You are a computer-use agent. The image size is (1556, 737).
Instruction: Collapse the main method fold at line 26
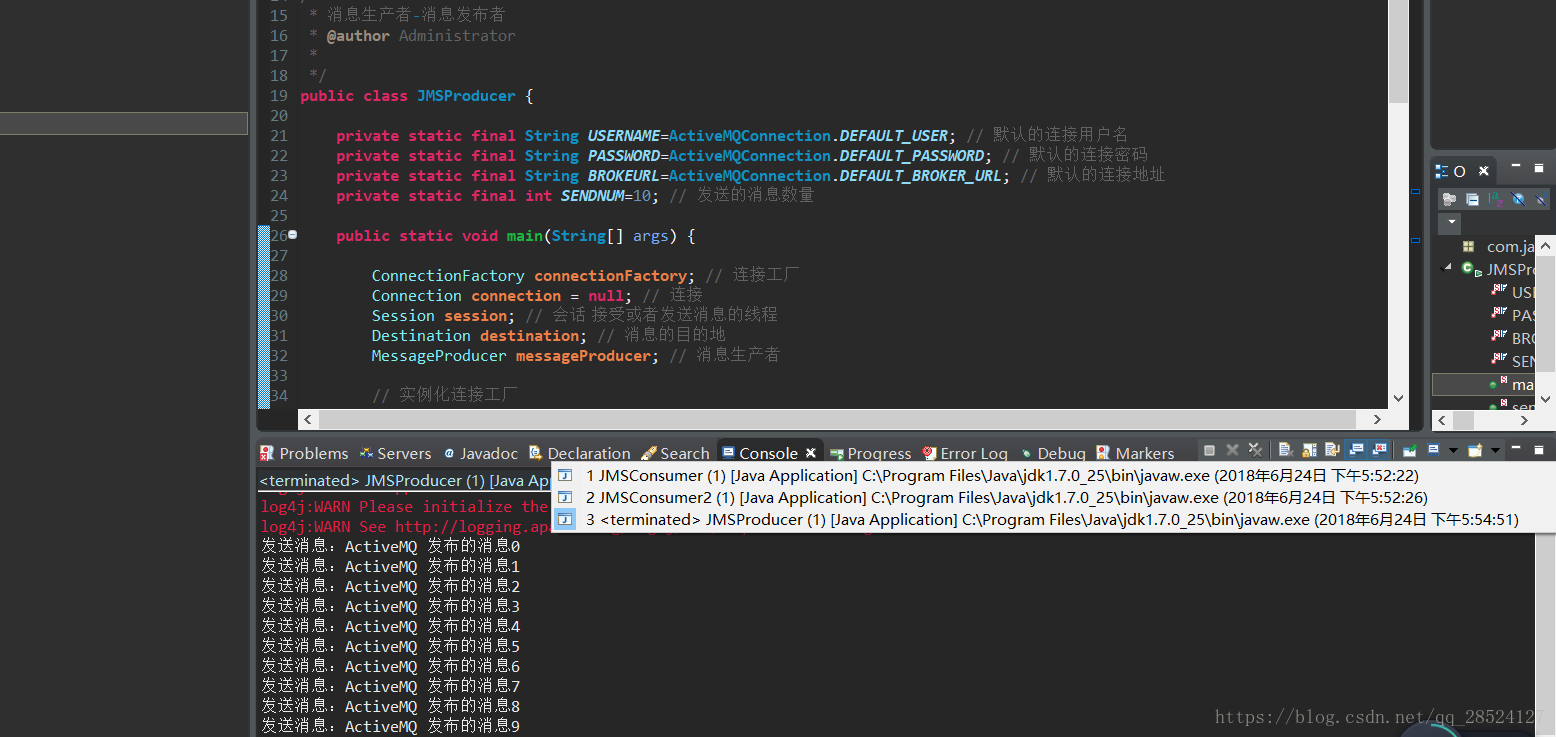[292, 235]
